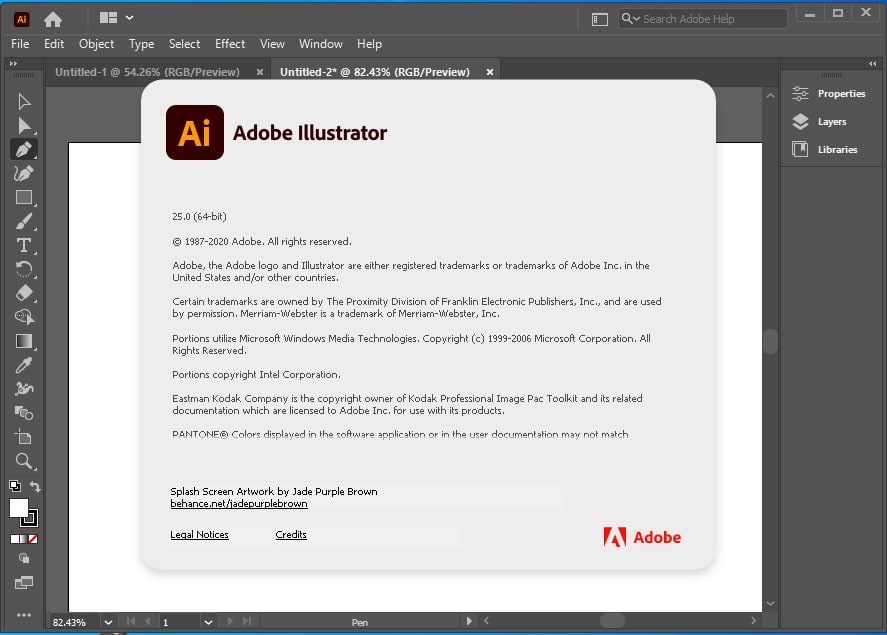Click Default Fill and Stroke icon
The width and height of the screenshot is (887, 635).
[x=15, y=486]
